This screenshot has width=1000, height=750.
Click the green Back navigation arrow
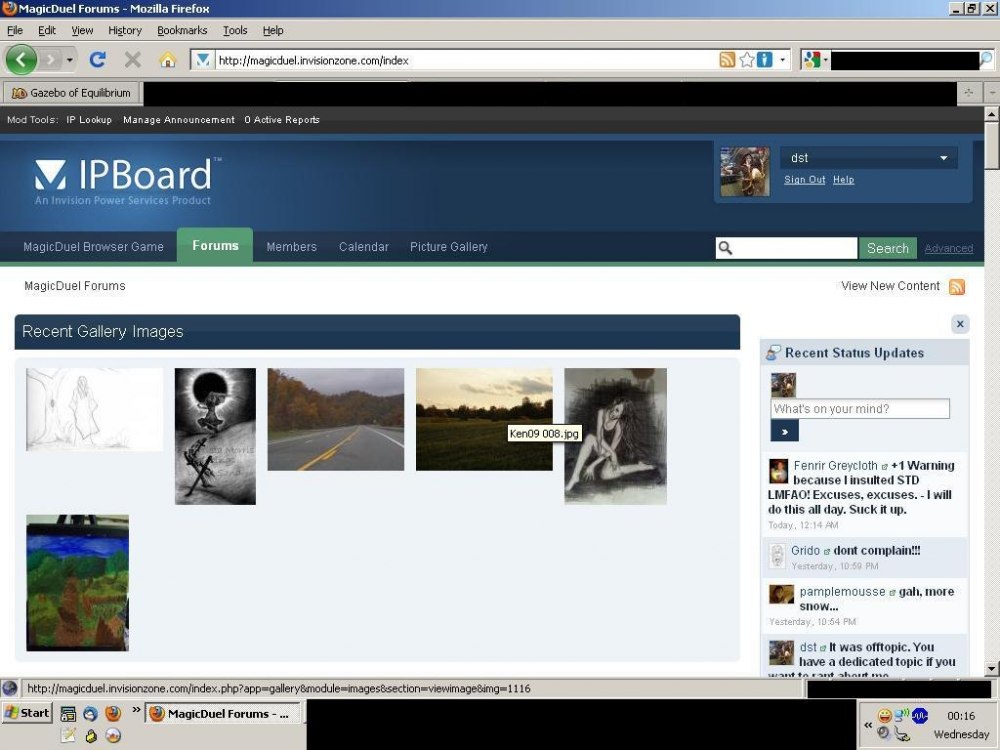pyautogui.click(x=21, y=60)
